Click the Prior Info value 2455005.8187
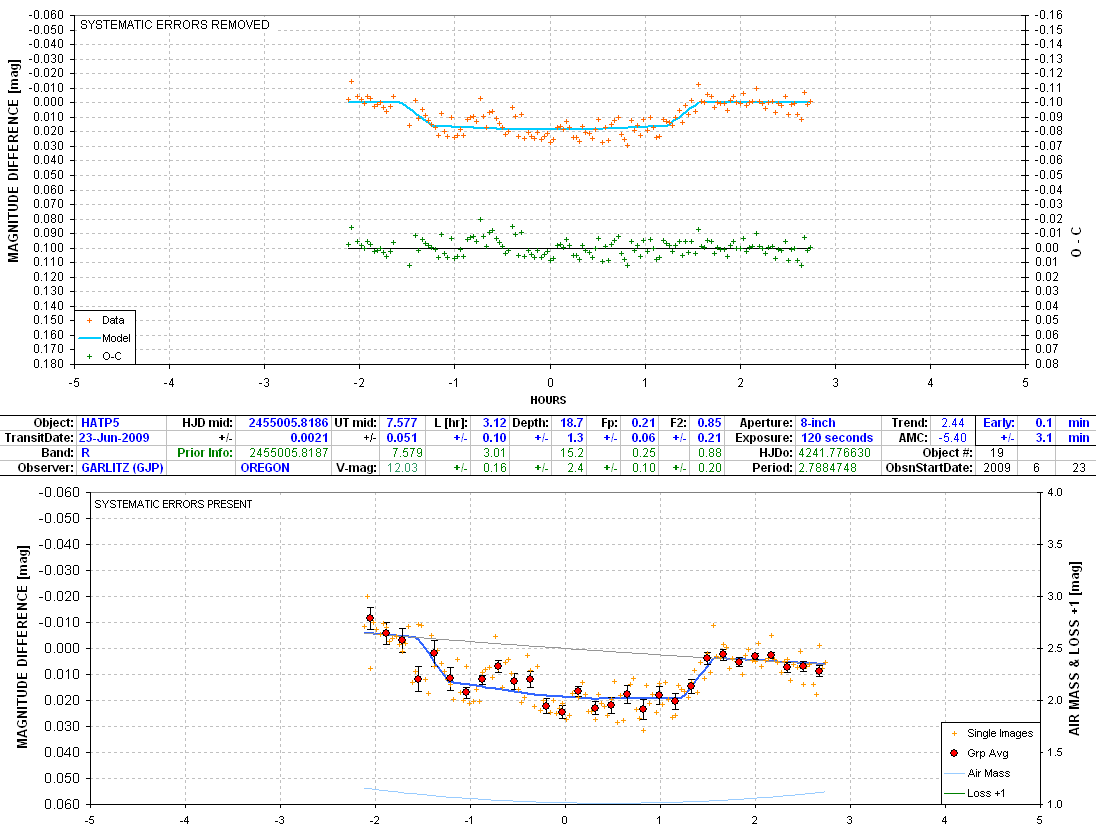The image size is (1096, 828). 289,452
